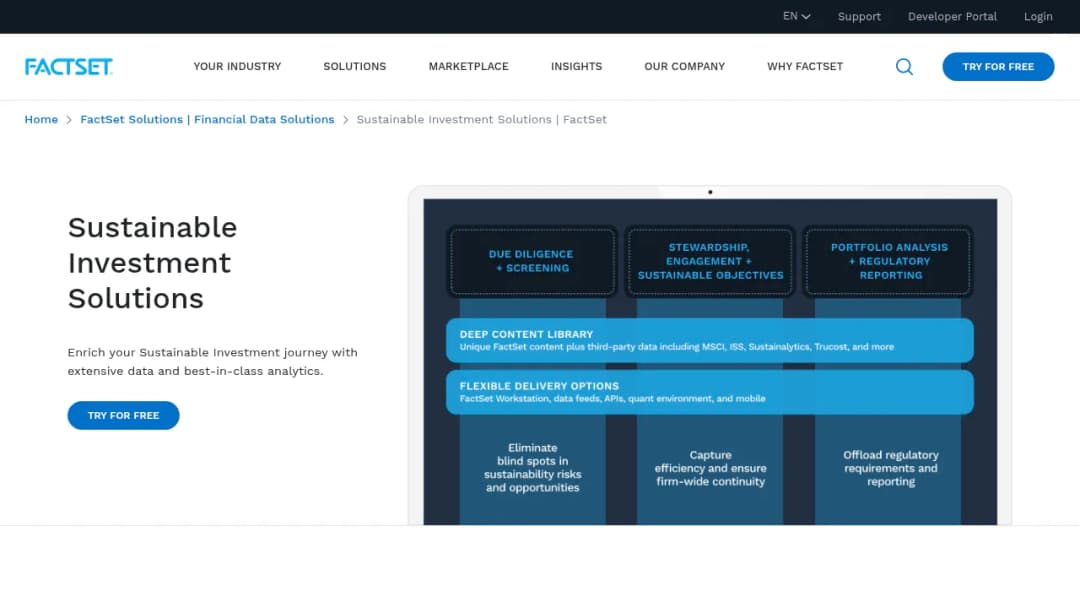This screenshot has height=608, width=1080.
Task: Click the Capture efficiency text
Action: [x=710, y=468]
